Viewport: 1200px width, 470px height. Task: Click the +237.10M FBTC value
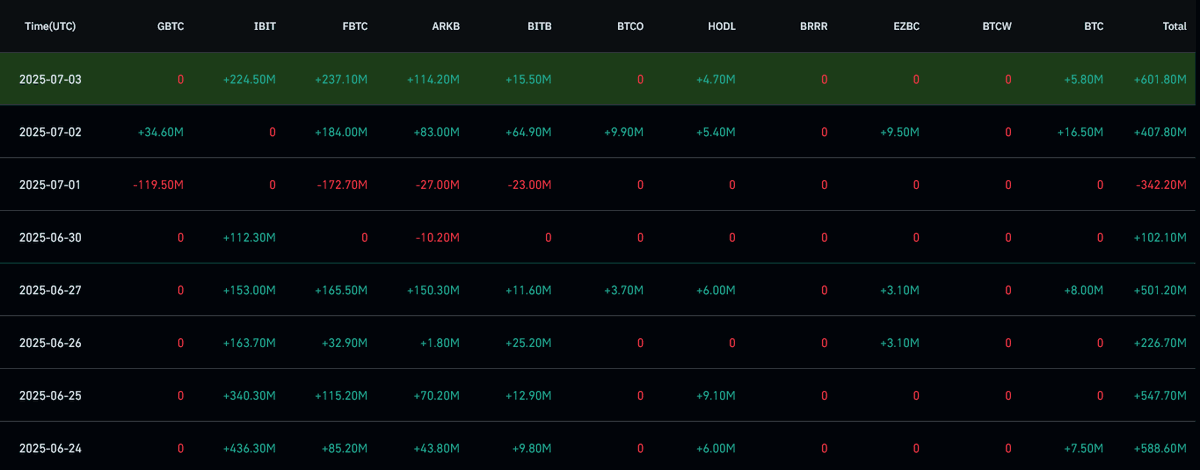coord(341,79)
